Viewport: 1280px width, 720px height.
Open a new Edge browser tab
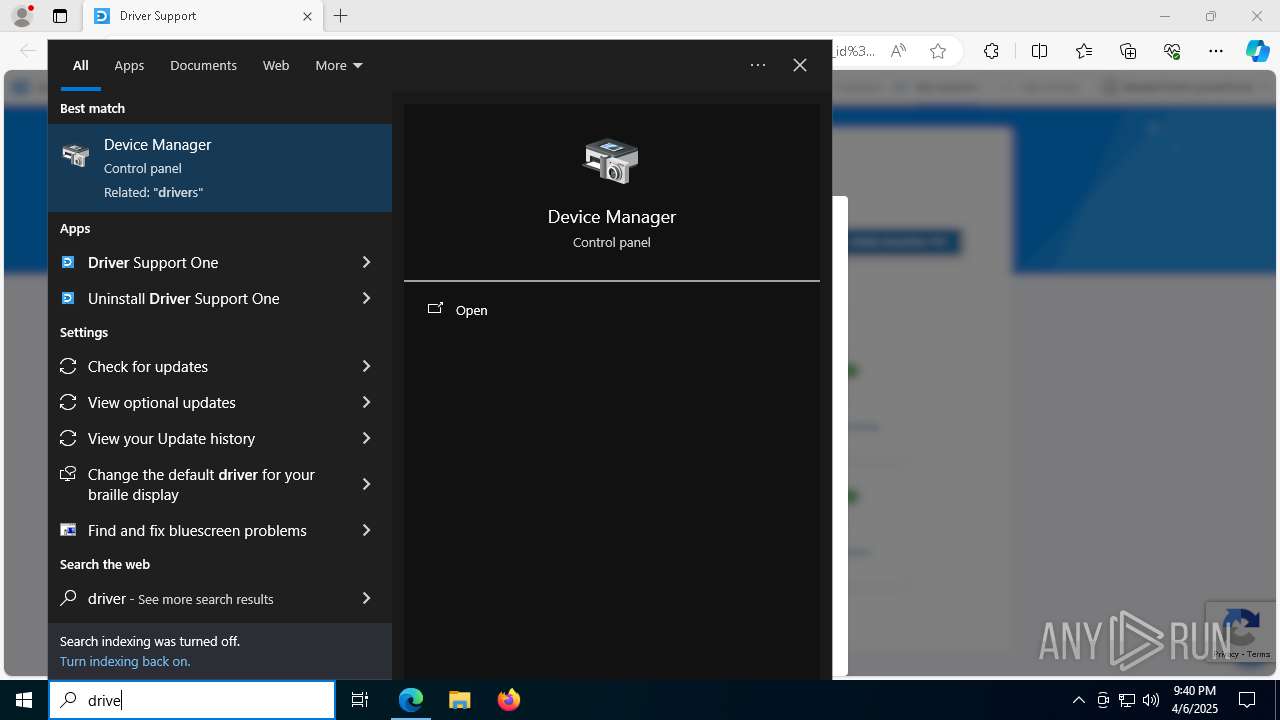click(x=341, y=16)
